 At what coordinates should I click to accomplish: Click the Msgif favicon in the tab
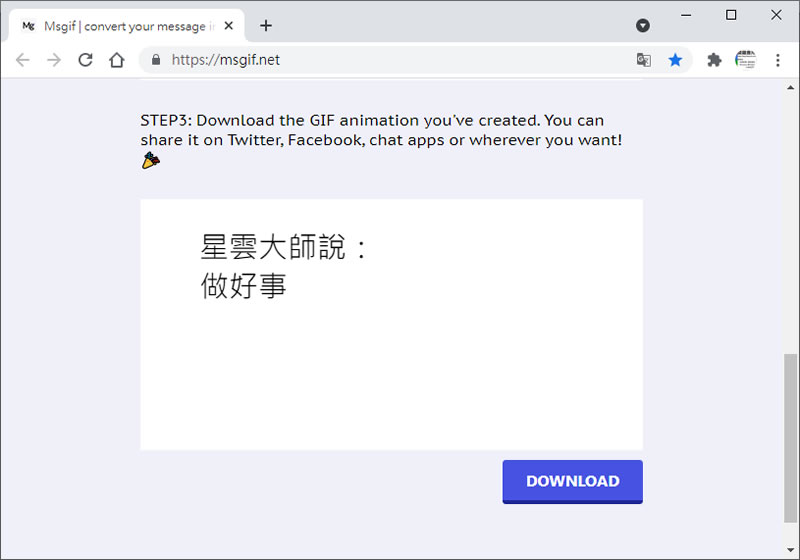(29, 26)
